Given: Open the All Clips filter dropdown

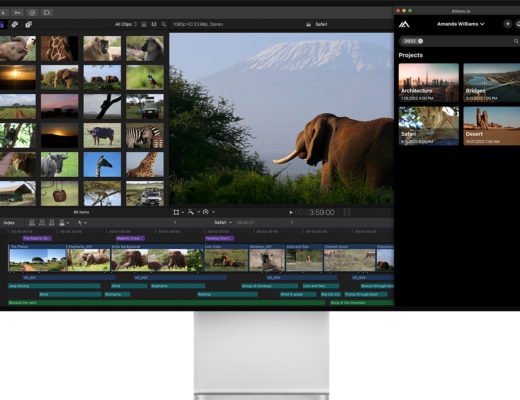Looking at the screenshot, I should pyautogui.click(x=126, y=24).
